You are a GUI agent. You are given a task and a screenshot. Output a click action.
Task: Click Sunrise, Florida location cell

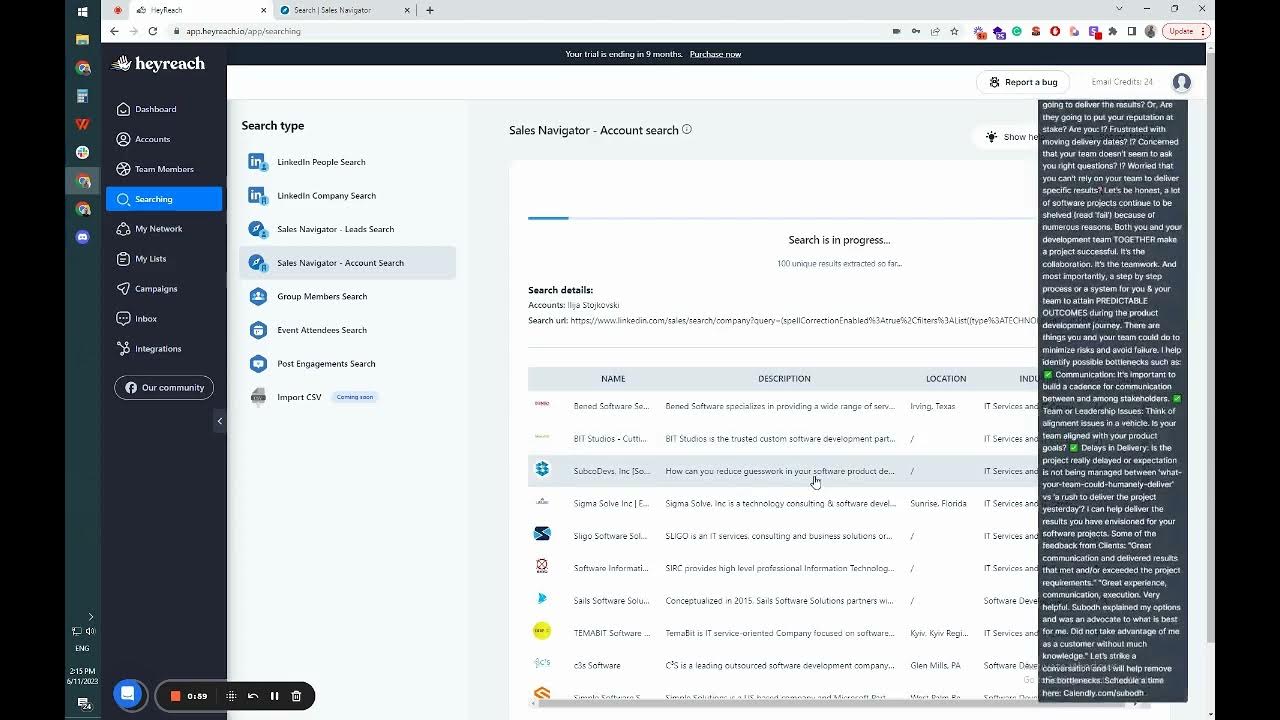click(x=938, y=504)
